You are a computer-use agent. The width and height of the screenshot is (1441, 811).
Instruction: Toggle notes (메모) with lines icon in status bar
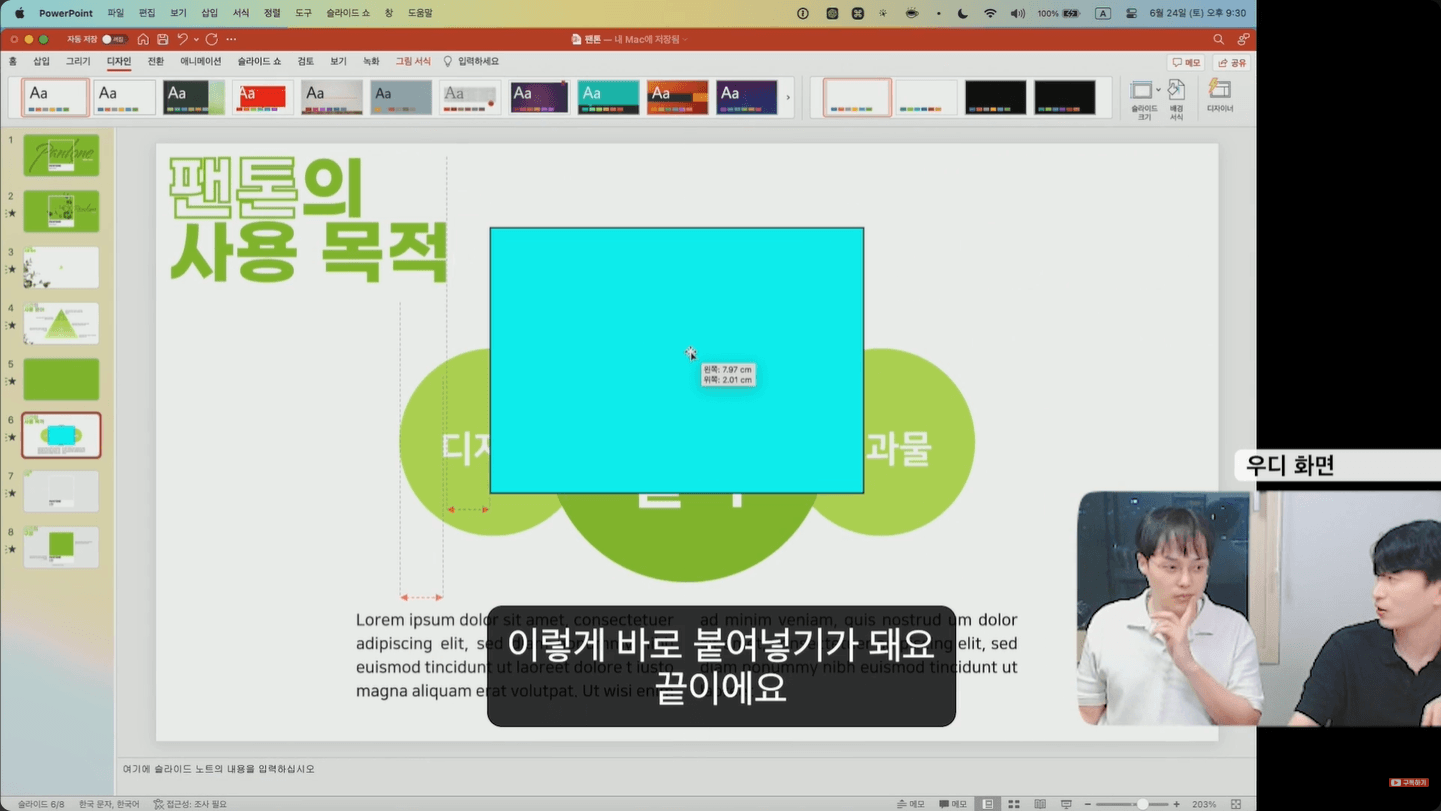[910, 804]
